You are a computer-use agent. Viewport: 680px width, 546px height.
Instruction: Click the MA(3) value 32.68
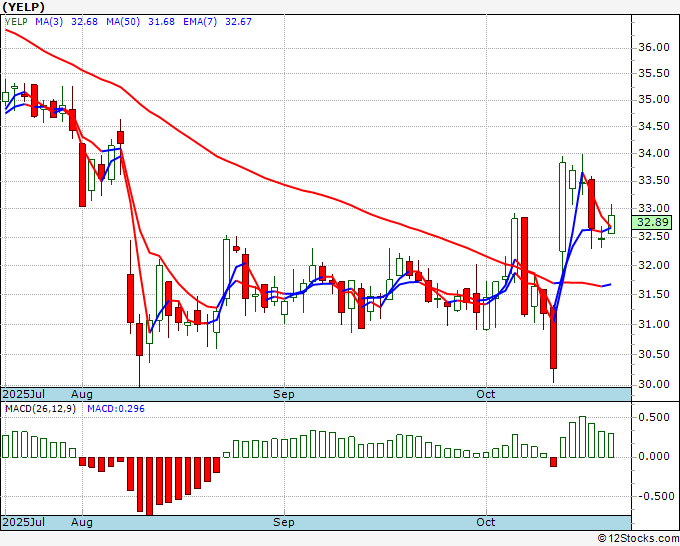pyautogui.click(x=84, y=22)
